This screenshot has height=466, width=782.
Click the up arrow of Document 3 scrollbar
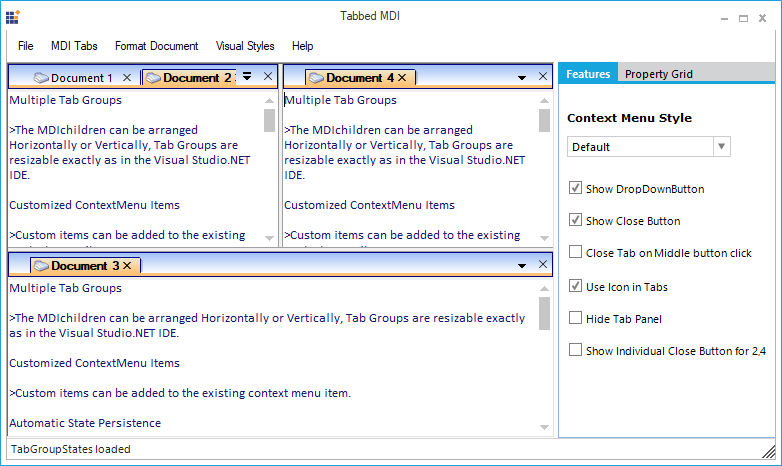[544, 289]
